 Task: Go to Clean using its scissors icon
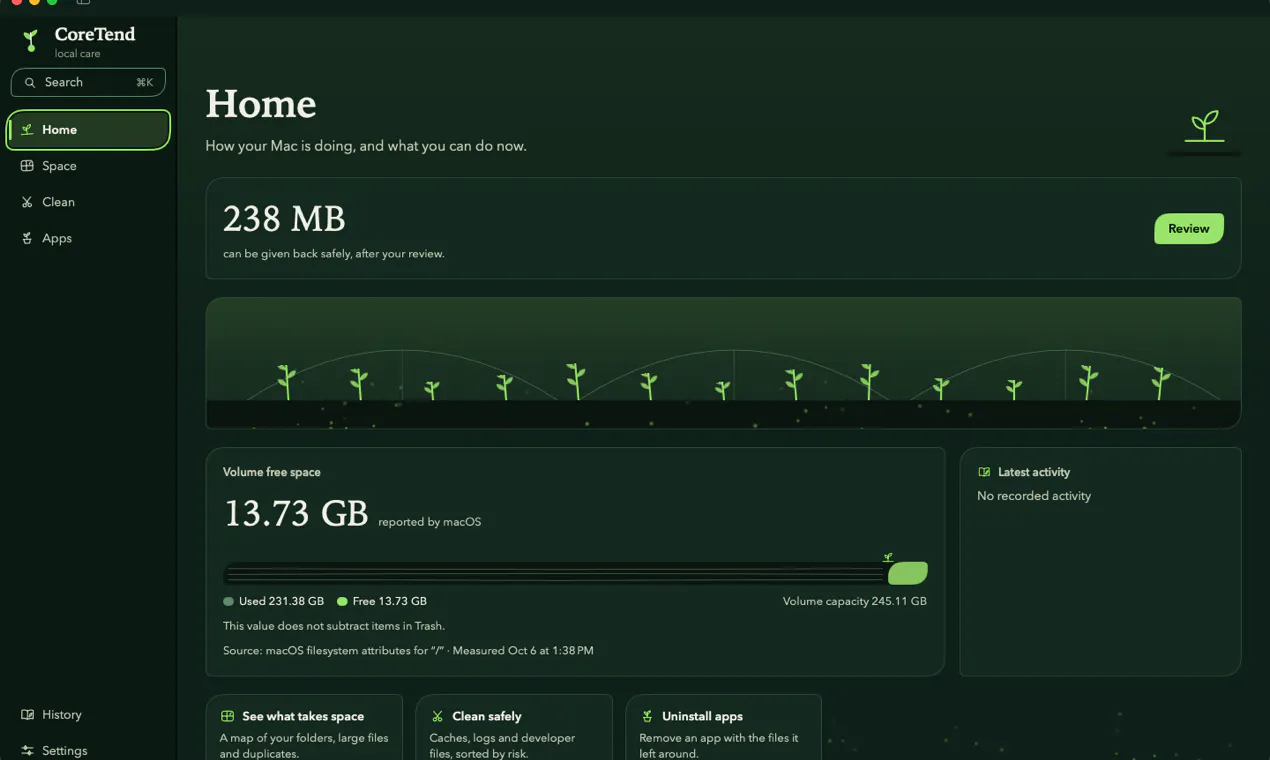(x=27, y=202)
